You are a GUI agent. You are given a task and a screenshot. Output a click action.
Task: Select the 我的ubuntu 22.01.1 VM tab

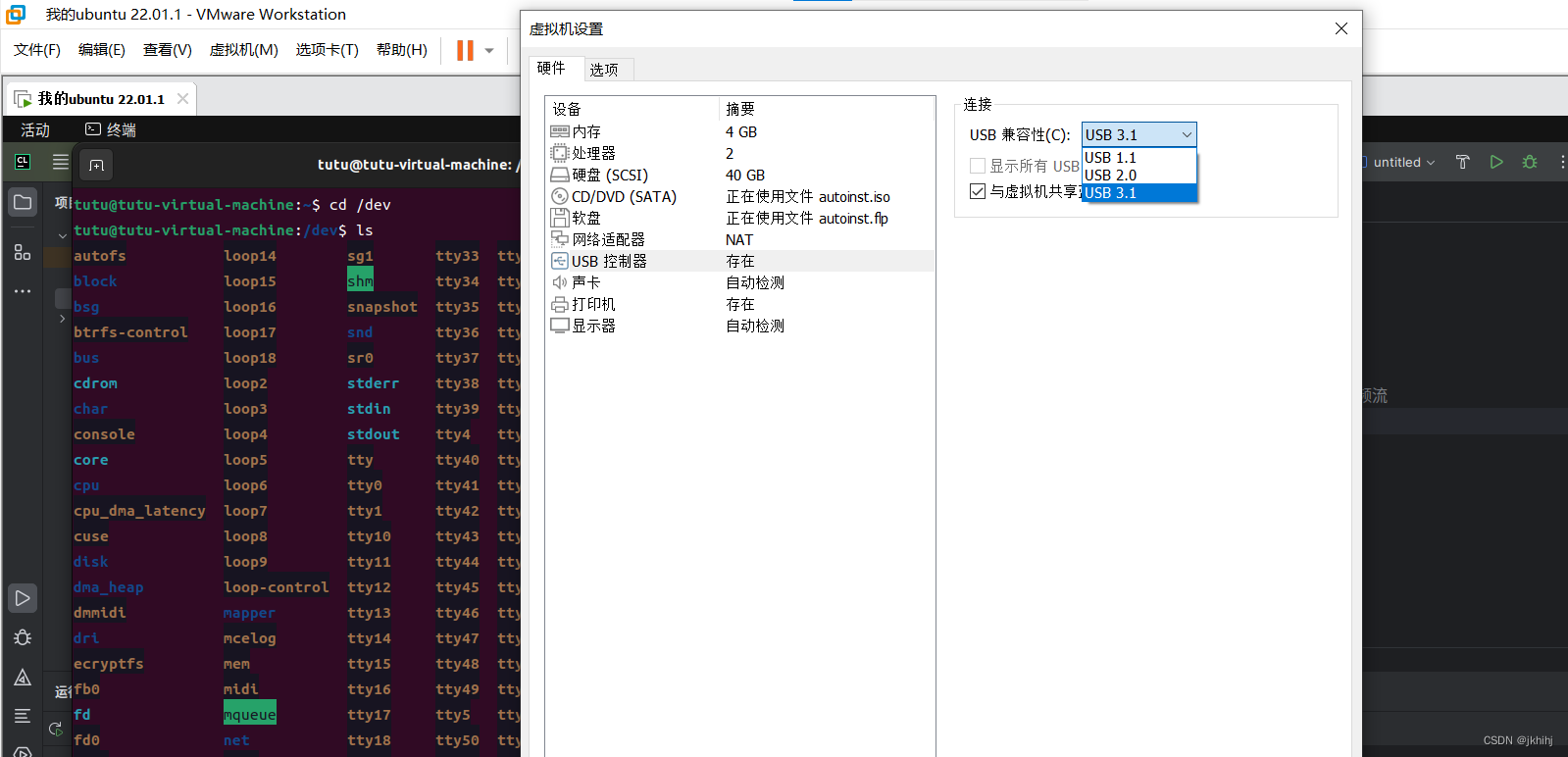coord(101,99)
